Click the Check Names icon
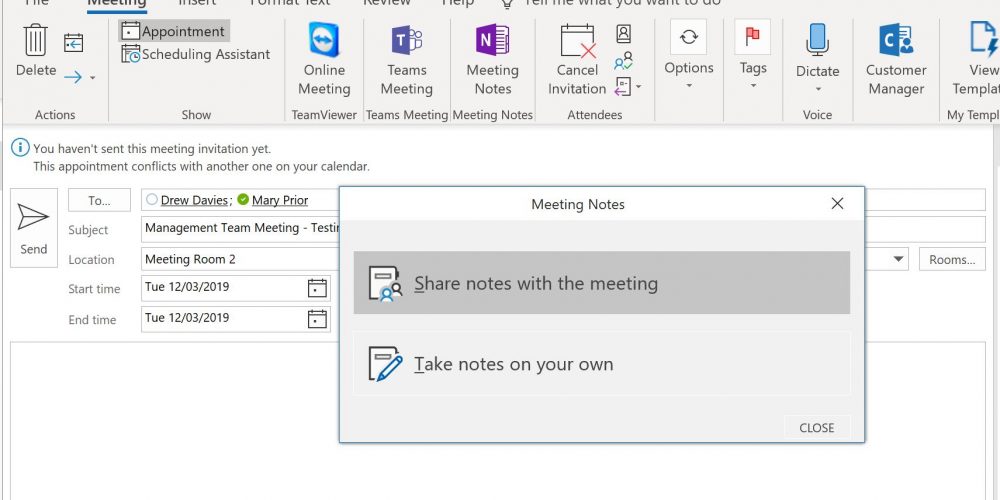The height and width of the screenshot is (500, 1000). tap(624, 61)
